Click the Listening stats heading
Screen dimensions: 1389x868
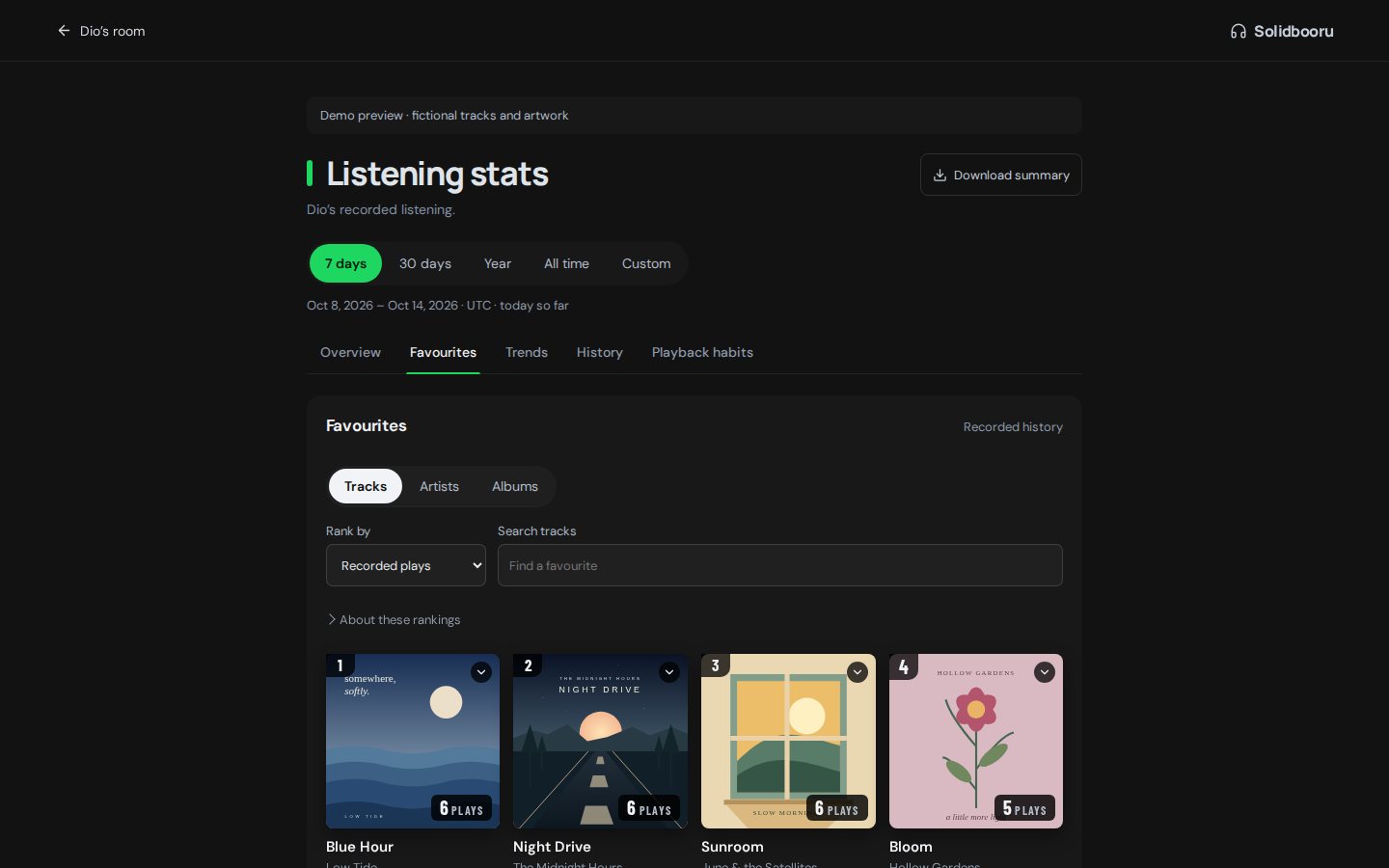tap(437, 174)
